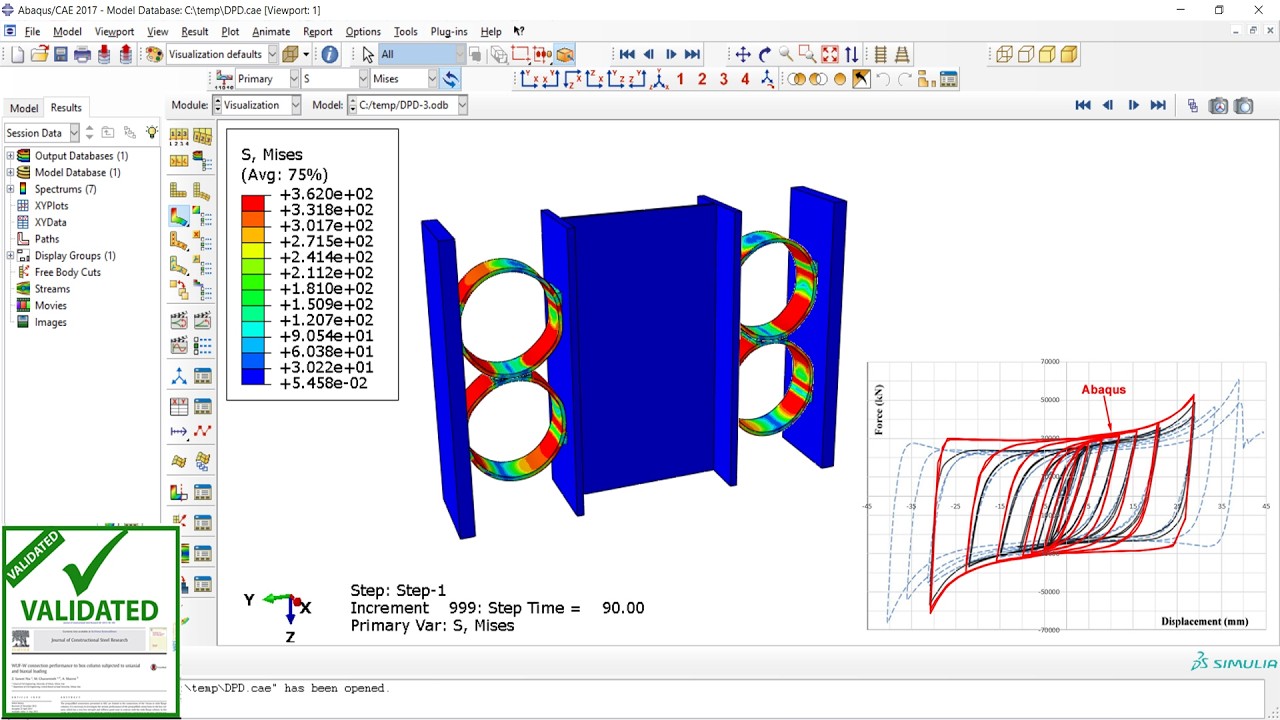Viewport: 1280px width, 720px height.
Task: Open the probe values arrow-plus icon
Action: coord(178,432)
